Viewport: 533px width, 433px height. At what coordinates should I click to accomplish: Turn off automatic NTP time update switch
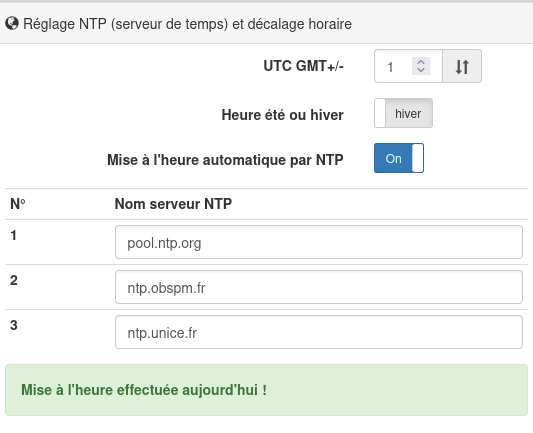pyautogui.click(x=399, y=158)
